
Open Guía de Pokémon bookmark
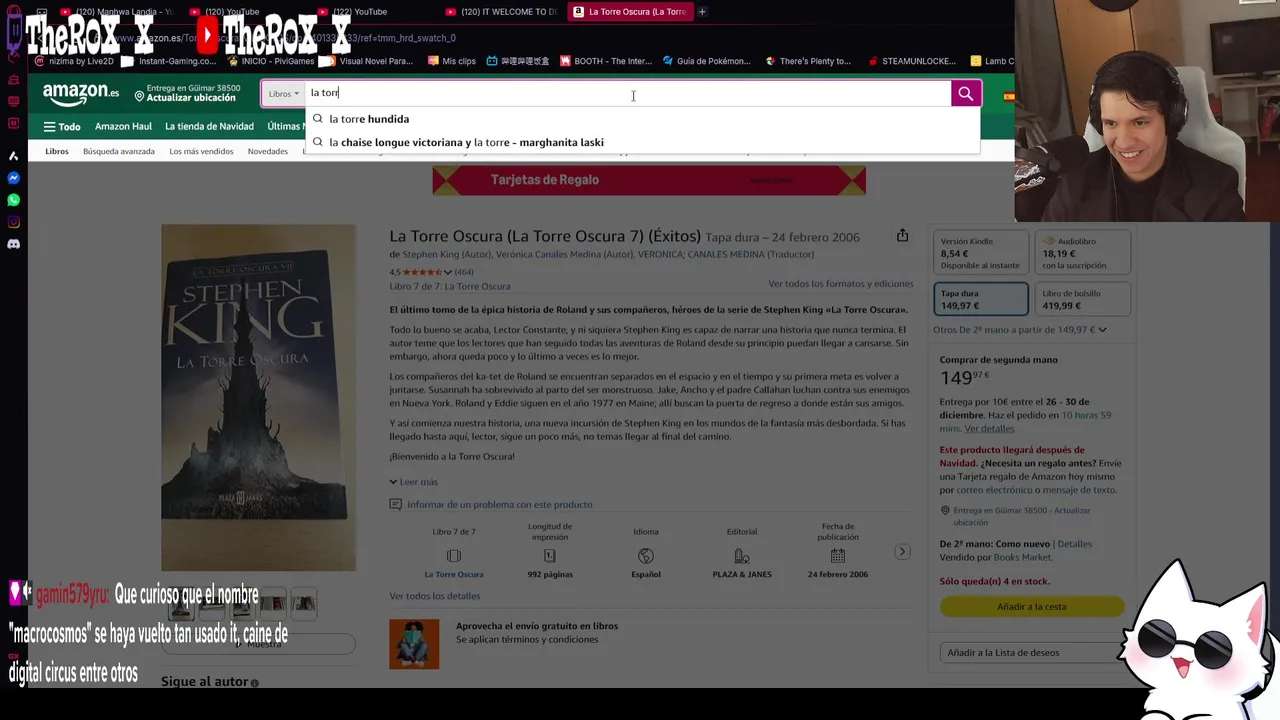[x=706, y=61]
